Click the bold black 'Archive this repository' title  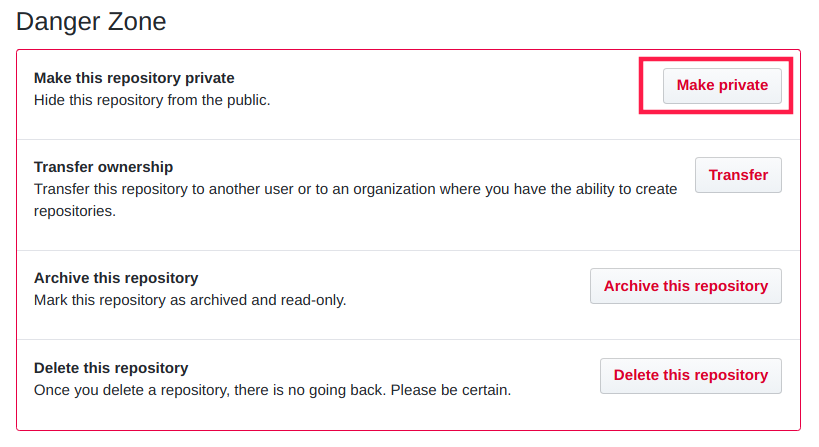coord(116,278)
